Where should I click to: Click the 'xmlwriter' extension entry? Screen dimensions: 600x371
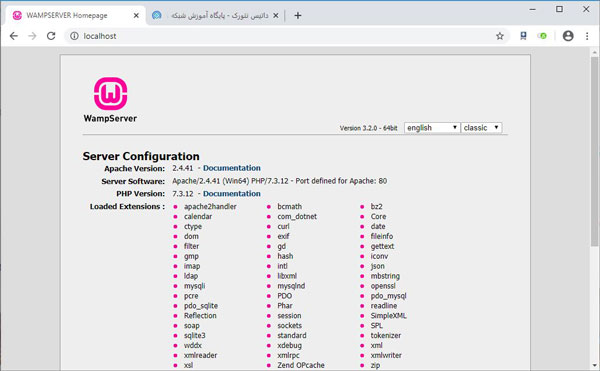(x=386, y=355)
